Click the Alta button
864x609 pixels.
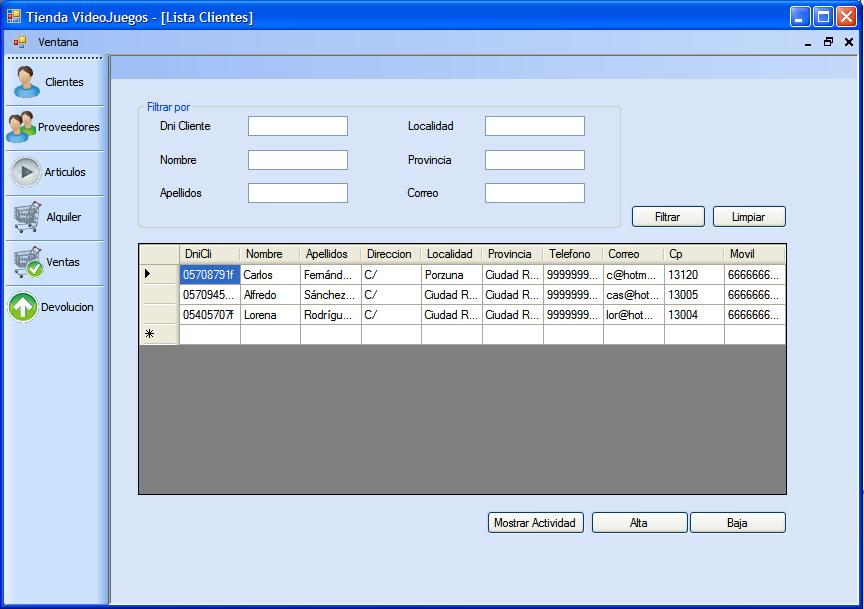pos(639,522)
